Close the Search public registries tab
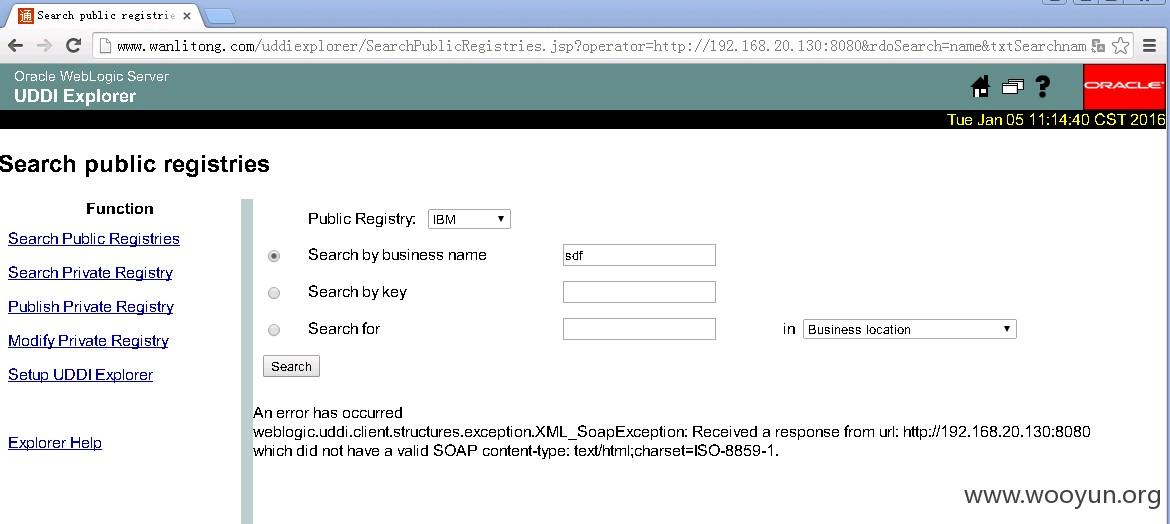The width and height of the screenshot is (1170, 524). 186,16
